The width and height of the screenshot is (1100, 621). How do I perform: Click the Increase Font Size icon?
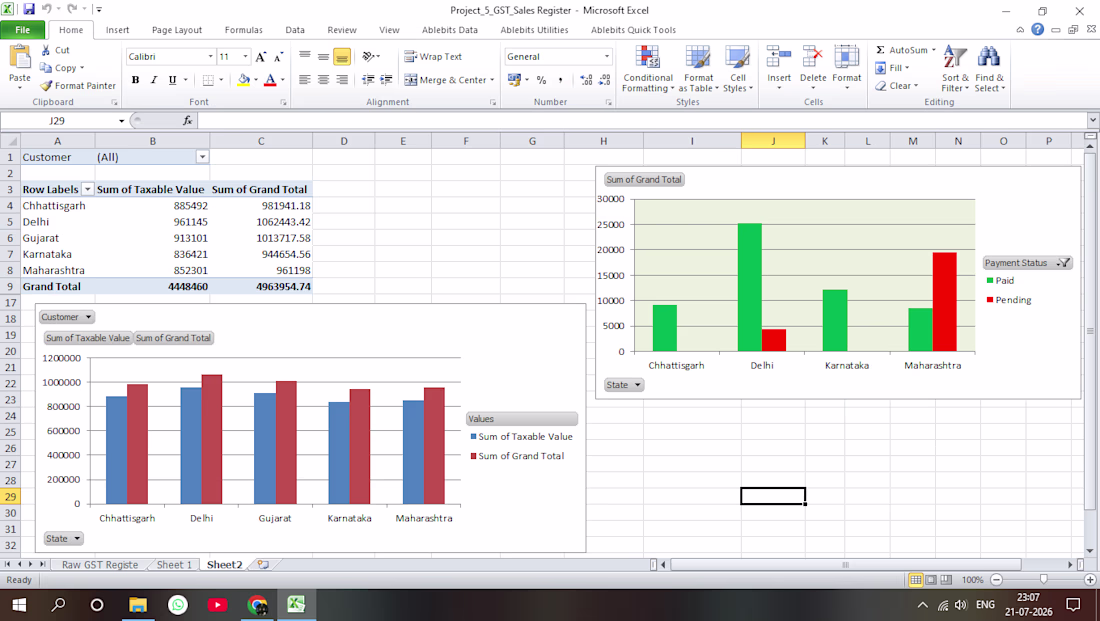click(261, 57)
